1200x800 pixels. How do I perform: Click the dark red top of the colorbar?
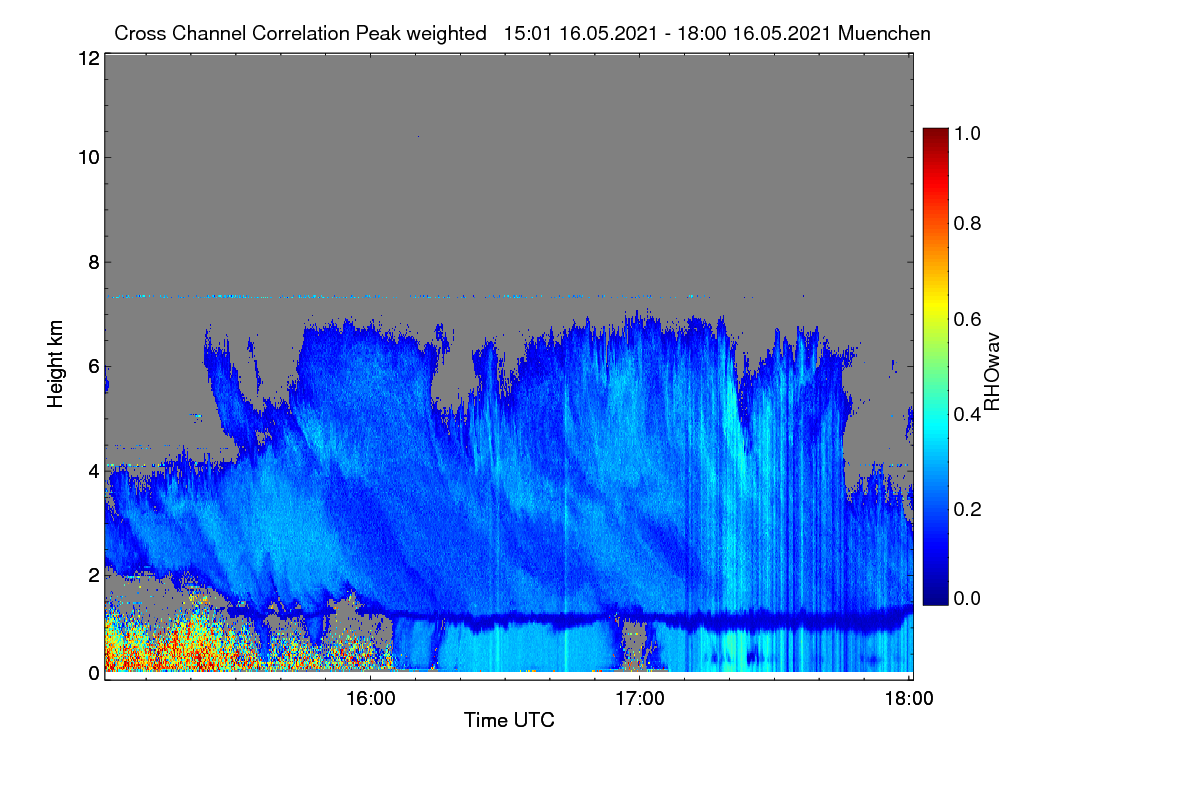(934, 135)
